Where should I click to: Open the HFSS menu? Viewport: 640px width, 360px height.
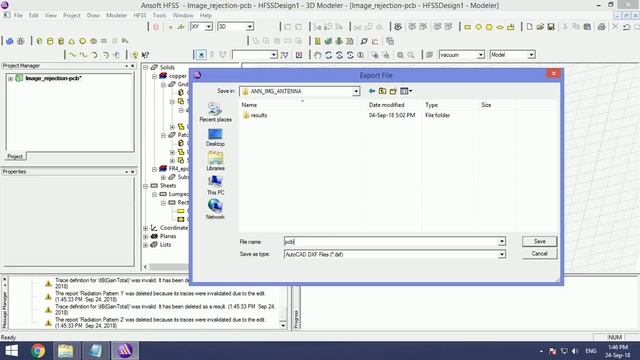(140, 16)
